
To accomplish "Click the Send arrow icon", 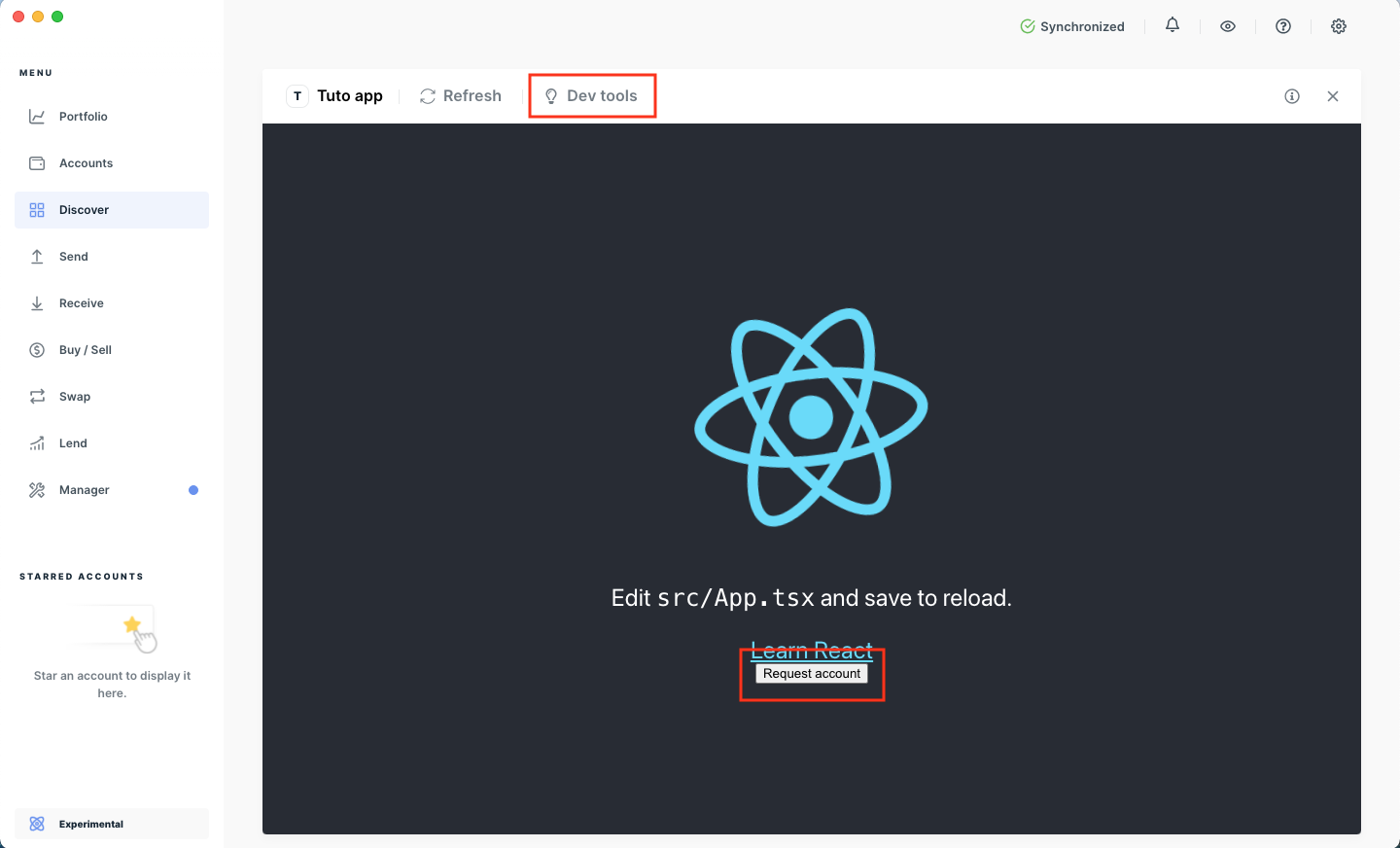I will click(x=37, y=257).
